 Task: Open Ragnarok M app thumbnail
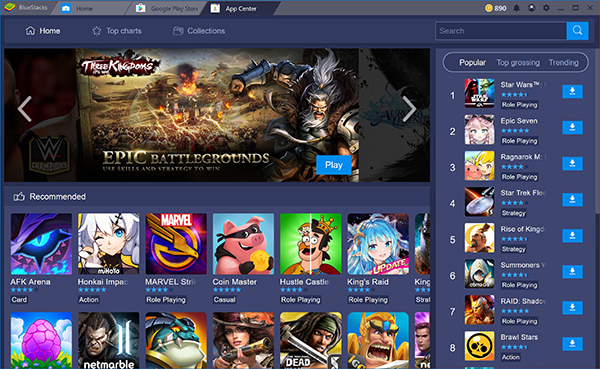(479, 165)
